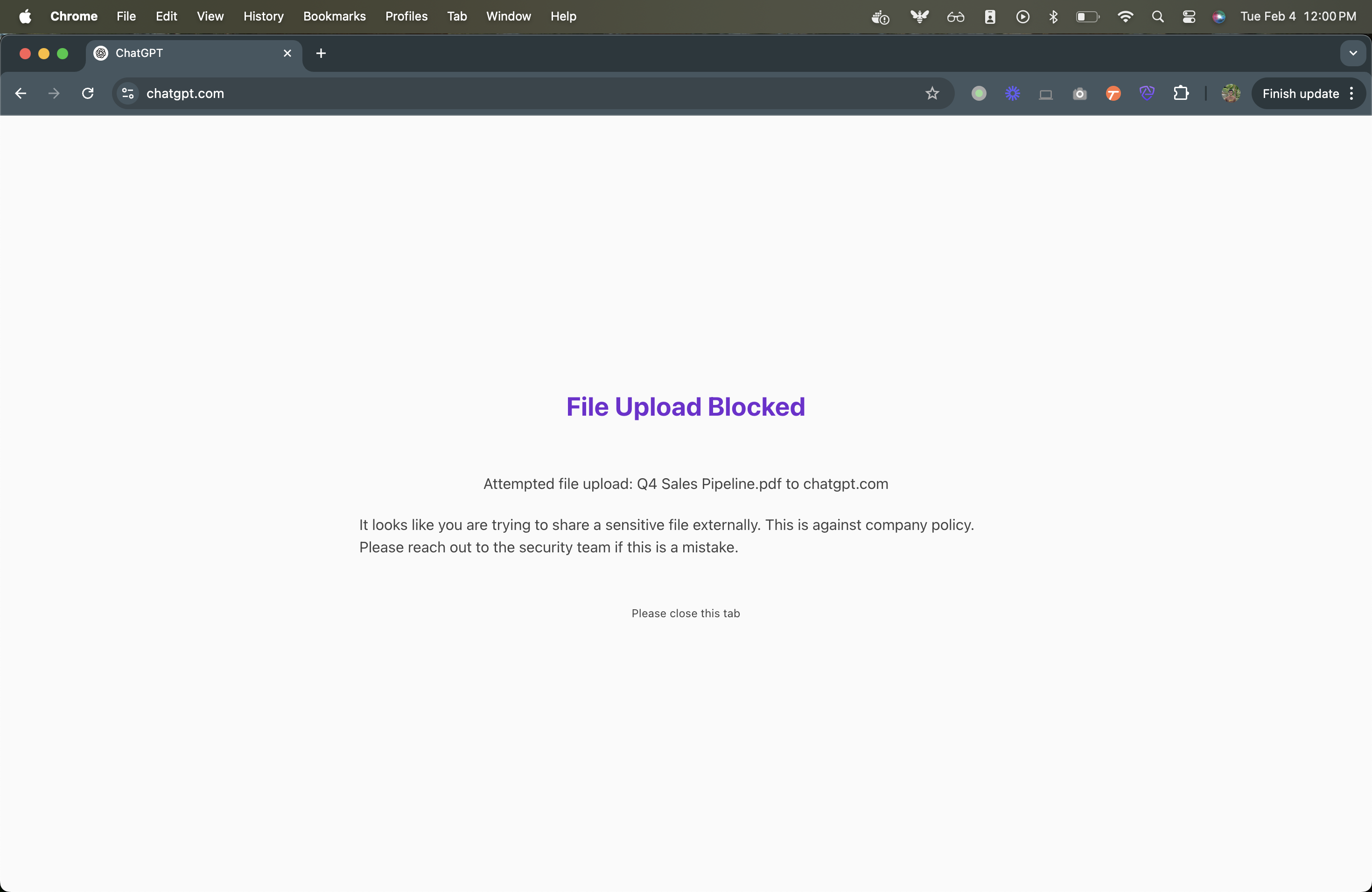Open the Extensions puzzle icon
1372x892 pixels.
click(1181, 93)
